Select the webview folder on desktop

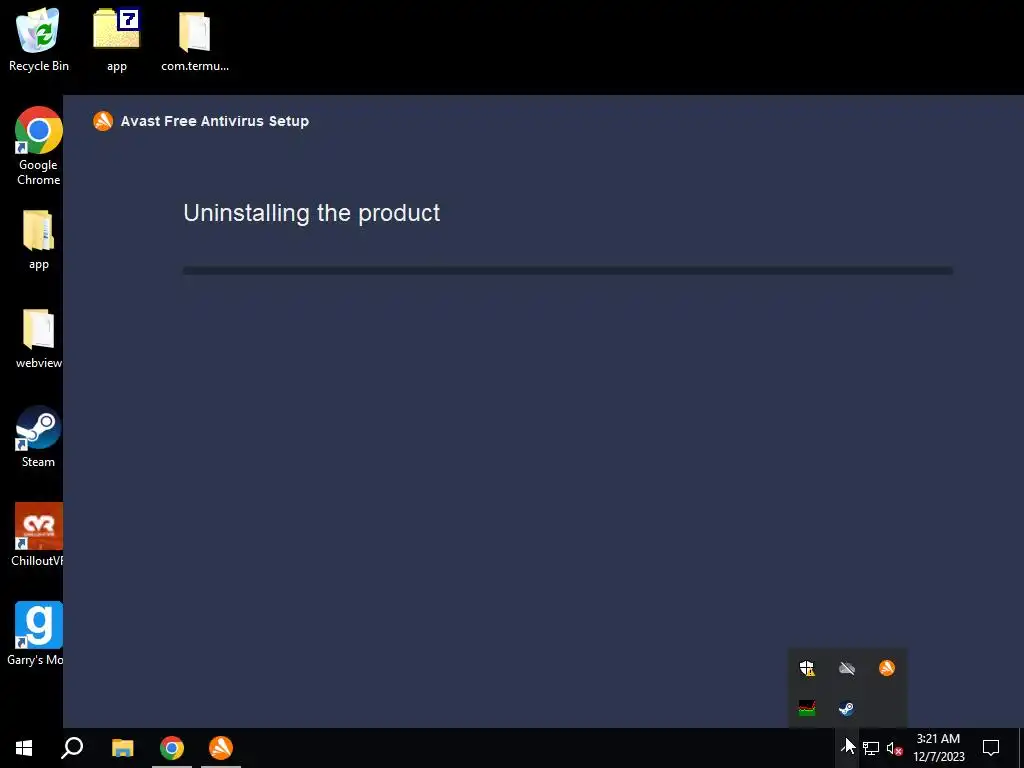tap(39, 338)
